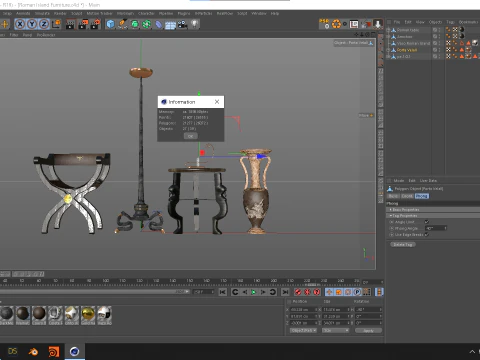The width and height of the screenshot is (480, 360).
Task: Toggle the Z axis lock icon
Action: coord(44,24)
